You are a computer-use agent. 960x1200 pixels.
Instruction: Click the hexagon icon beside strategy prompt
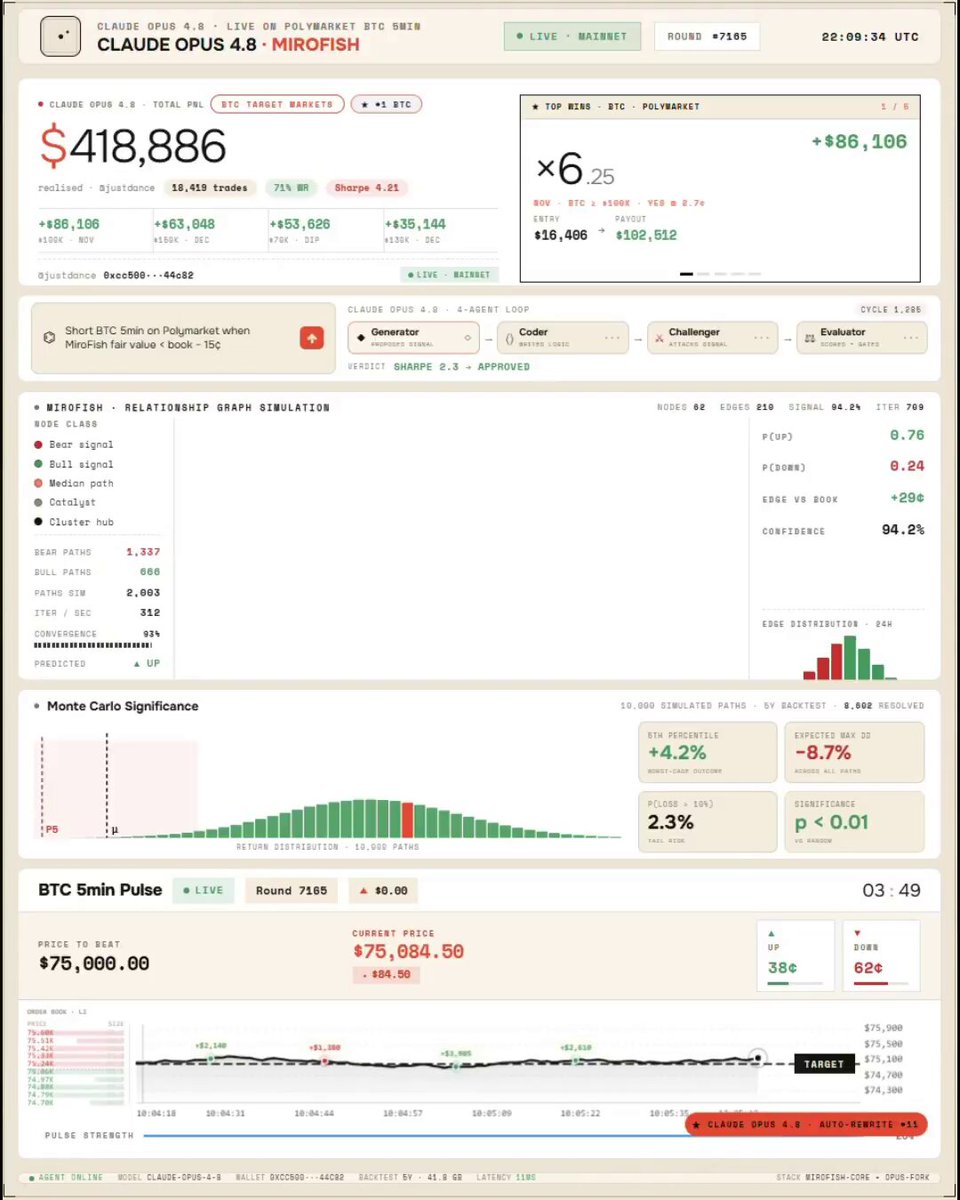point(49,338)
